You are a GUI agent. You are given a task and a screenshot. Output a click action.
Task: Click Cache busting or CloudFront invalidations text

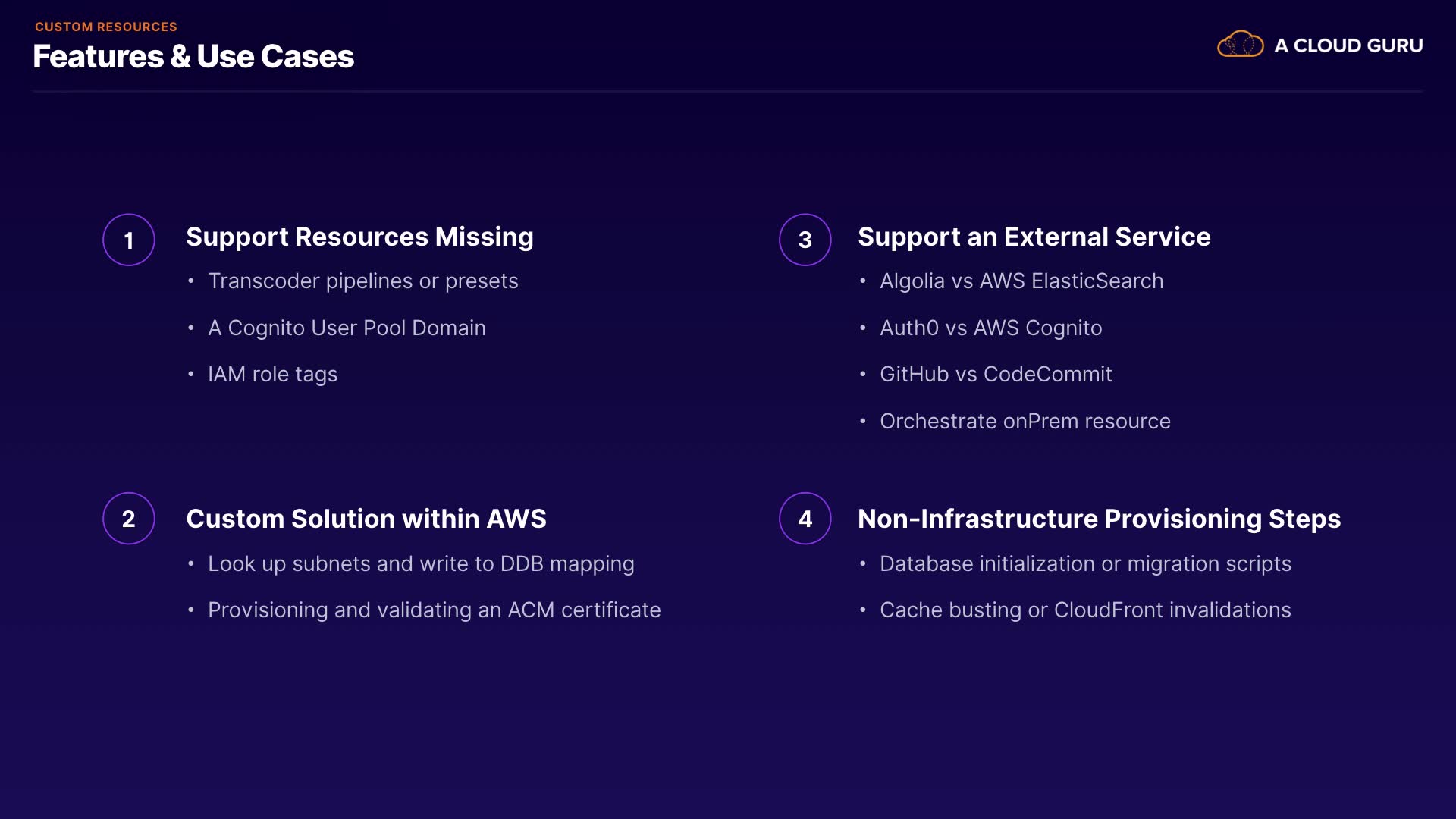1084,610
